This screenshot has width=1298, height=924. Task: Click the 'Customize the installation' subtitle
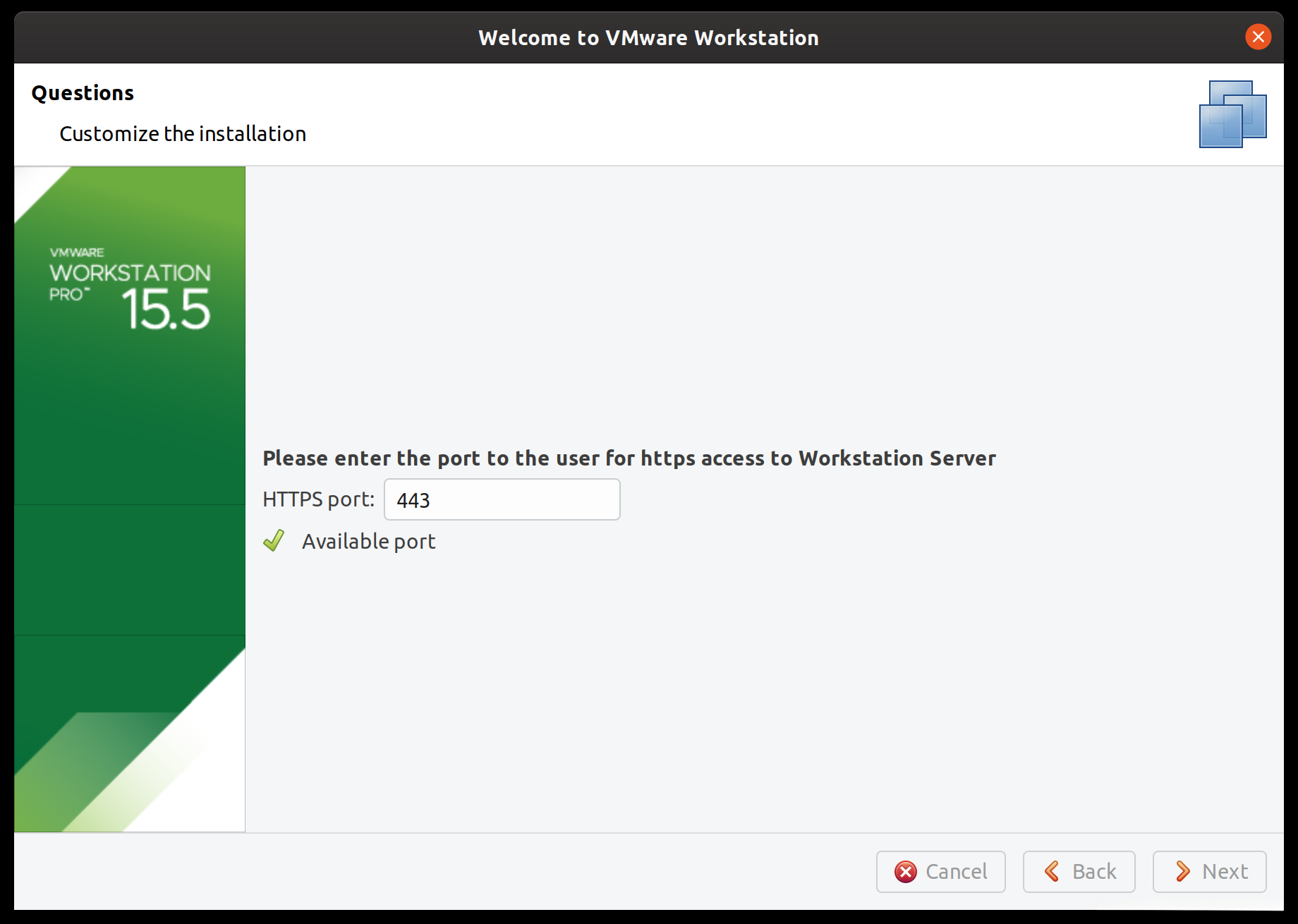(183, 133)
